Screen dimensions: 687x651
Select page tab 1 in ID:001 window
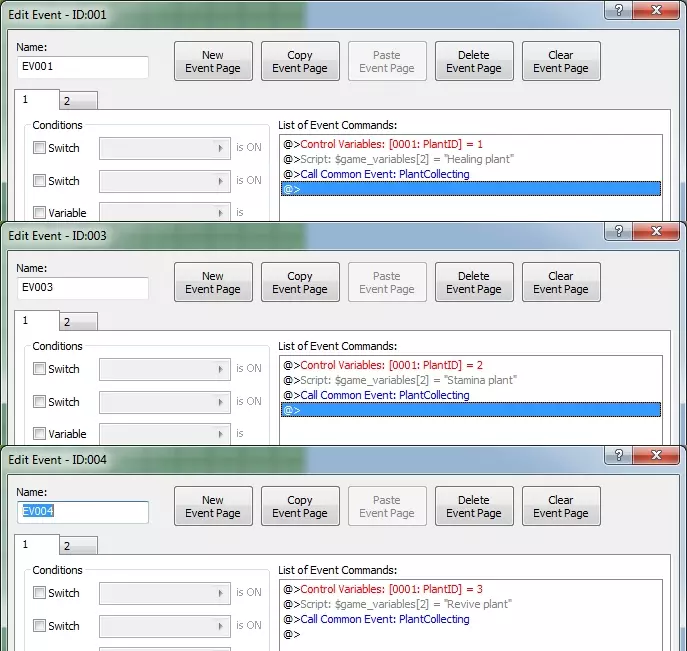coord(37,99)
